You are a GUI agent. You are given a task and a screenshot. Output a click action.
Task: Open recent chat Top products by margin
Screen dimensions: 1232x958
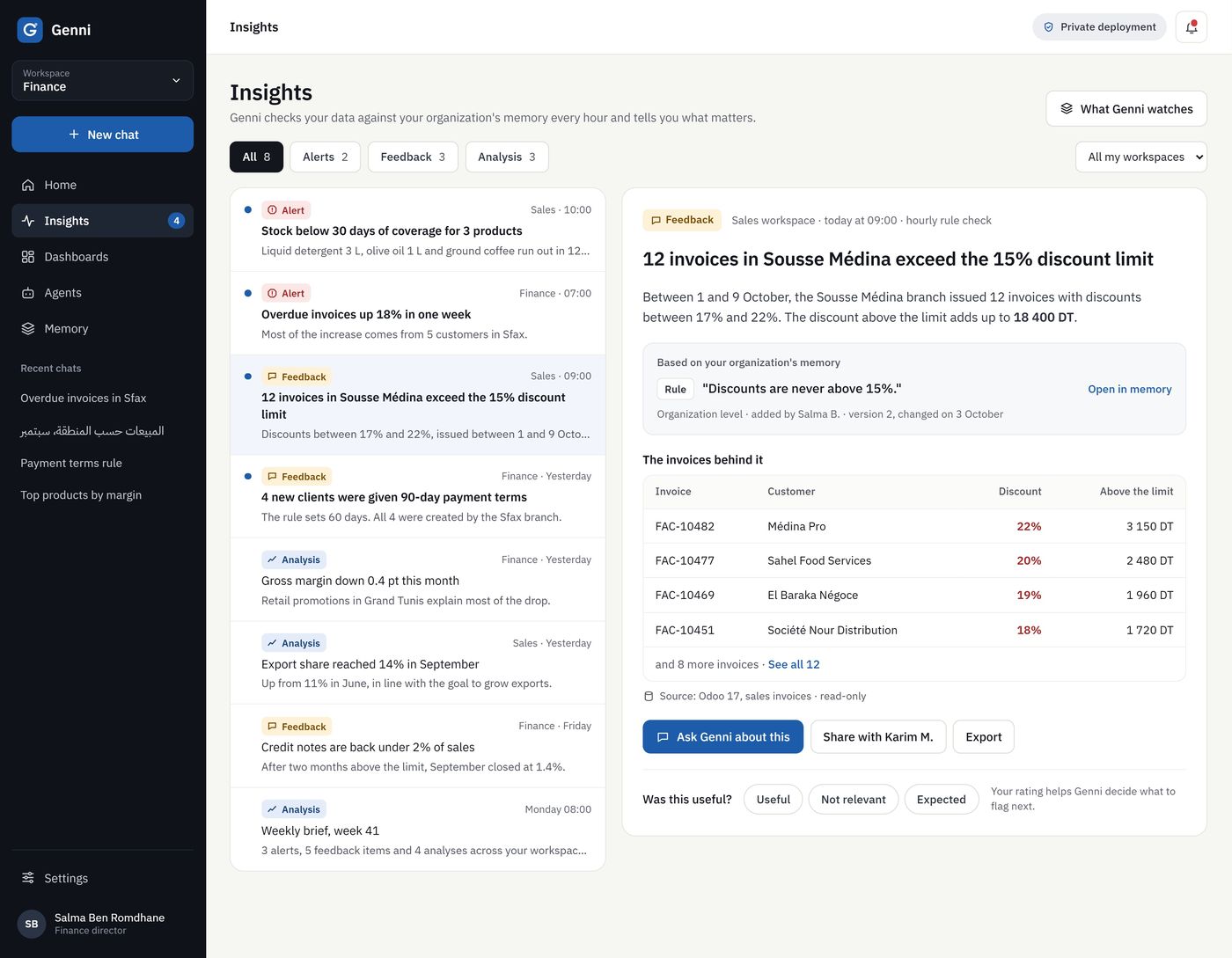click(x=81, y=495)
